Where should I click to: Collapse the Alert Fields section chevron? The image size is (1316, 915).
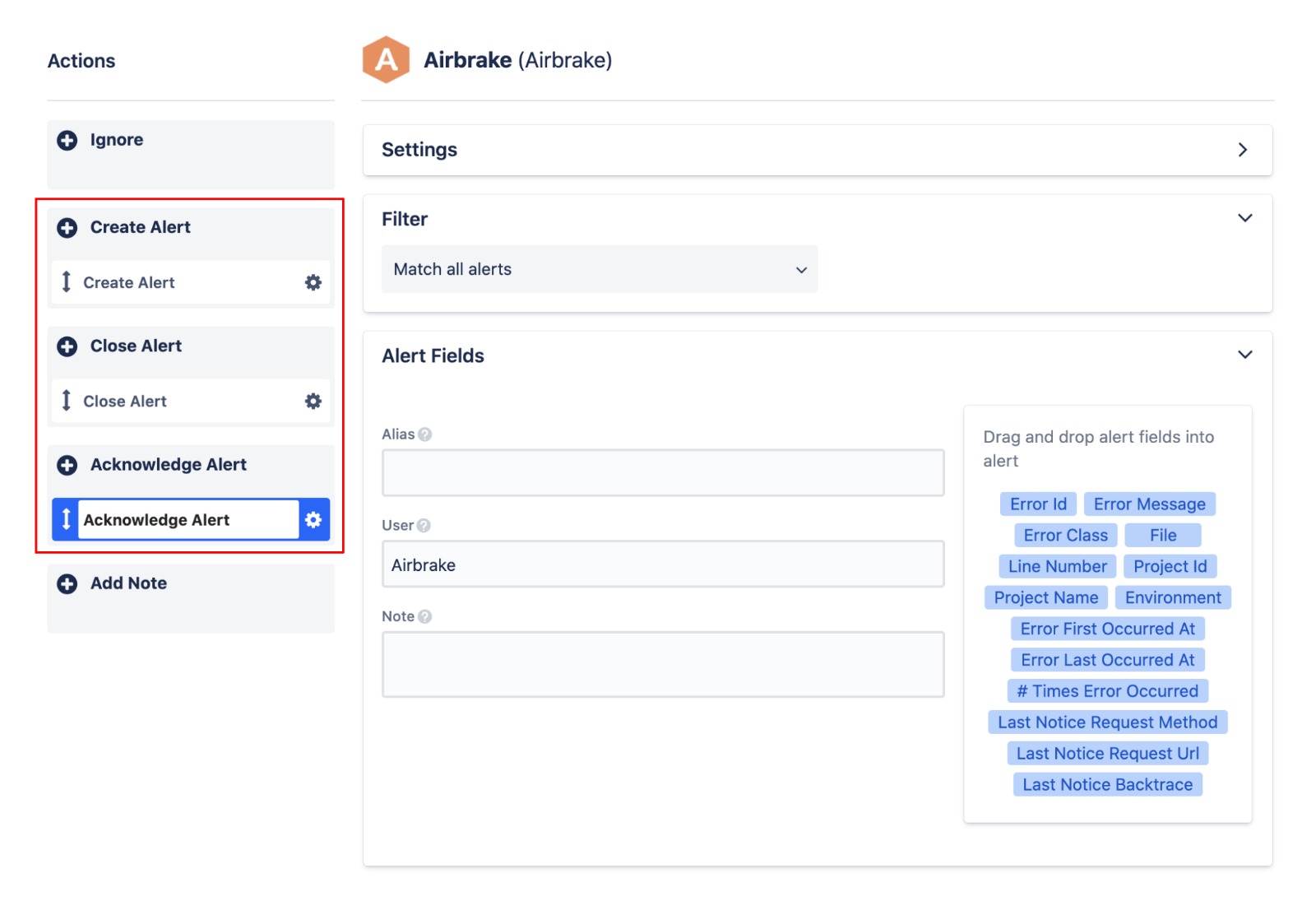tap(1245, 355)
